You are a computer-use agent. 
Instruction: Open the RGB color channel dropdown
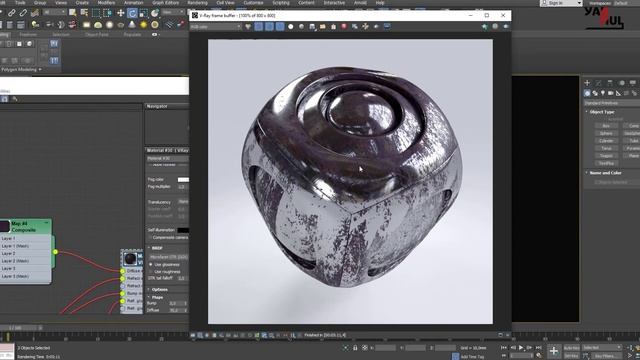coord(216,27)
